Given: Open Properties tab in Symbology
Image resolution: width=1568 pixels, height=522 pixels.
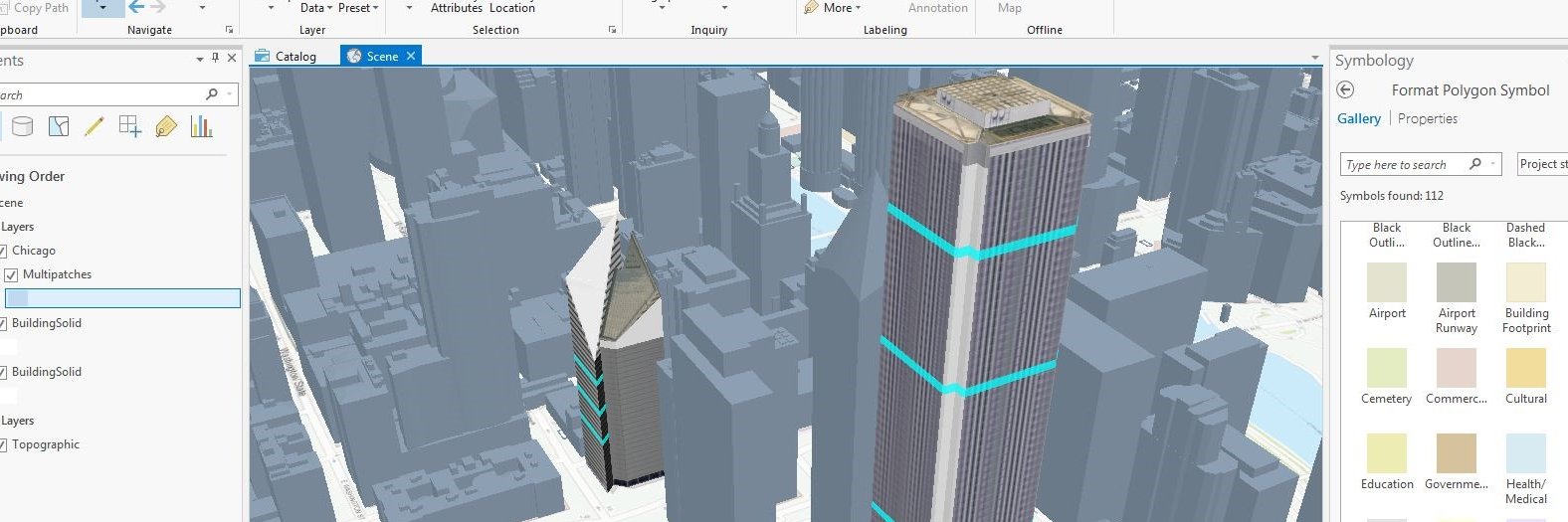Looking at the screenshot, I should 1428,118.
